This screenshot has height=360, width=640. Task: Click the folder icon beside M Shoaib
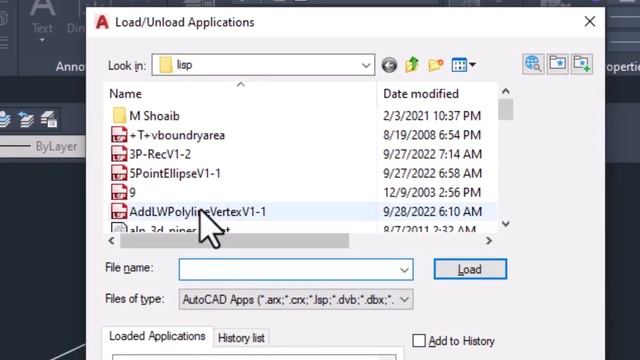click(x=119, y=116)
